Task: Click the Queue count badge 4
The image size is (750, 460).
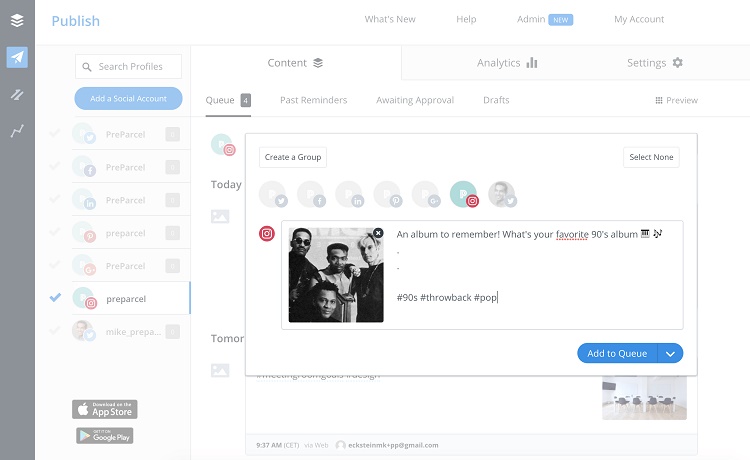Action: (245, 100)
